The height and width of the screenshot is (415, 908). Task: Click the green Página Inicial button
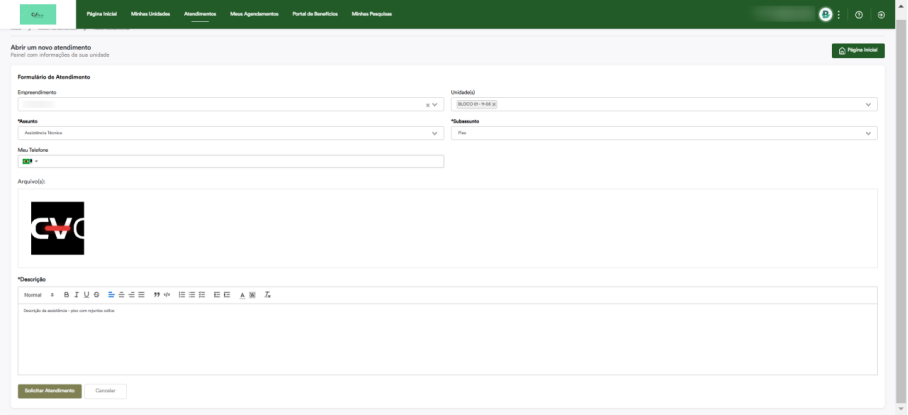[858, 50]
